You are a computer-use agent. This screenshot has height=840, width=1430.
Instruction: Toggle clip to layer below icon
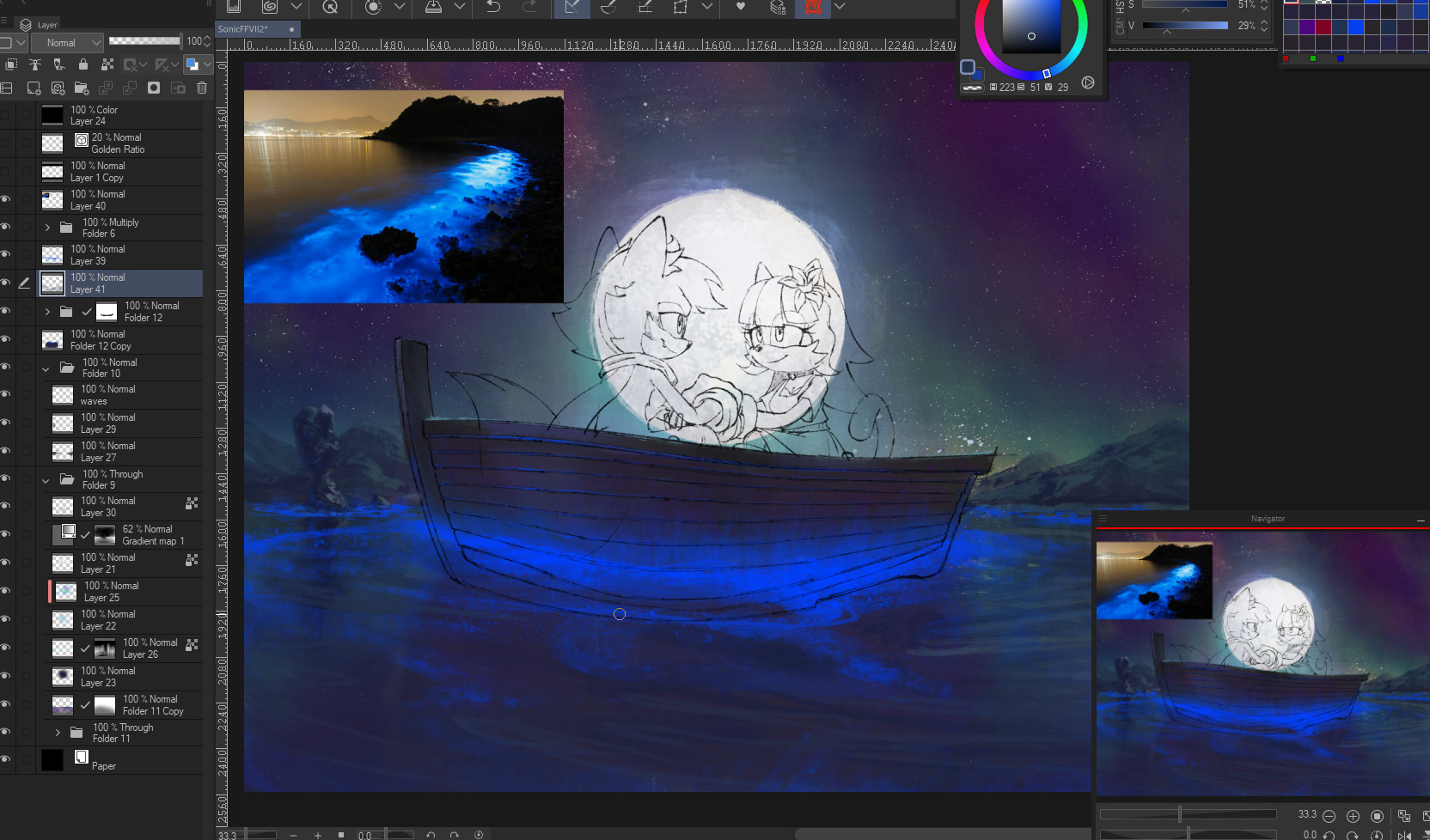[x=11, y=64]
